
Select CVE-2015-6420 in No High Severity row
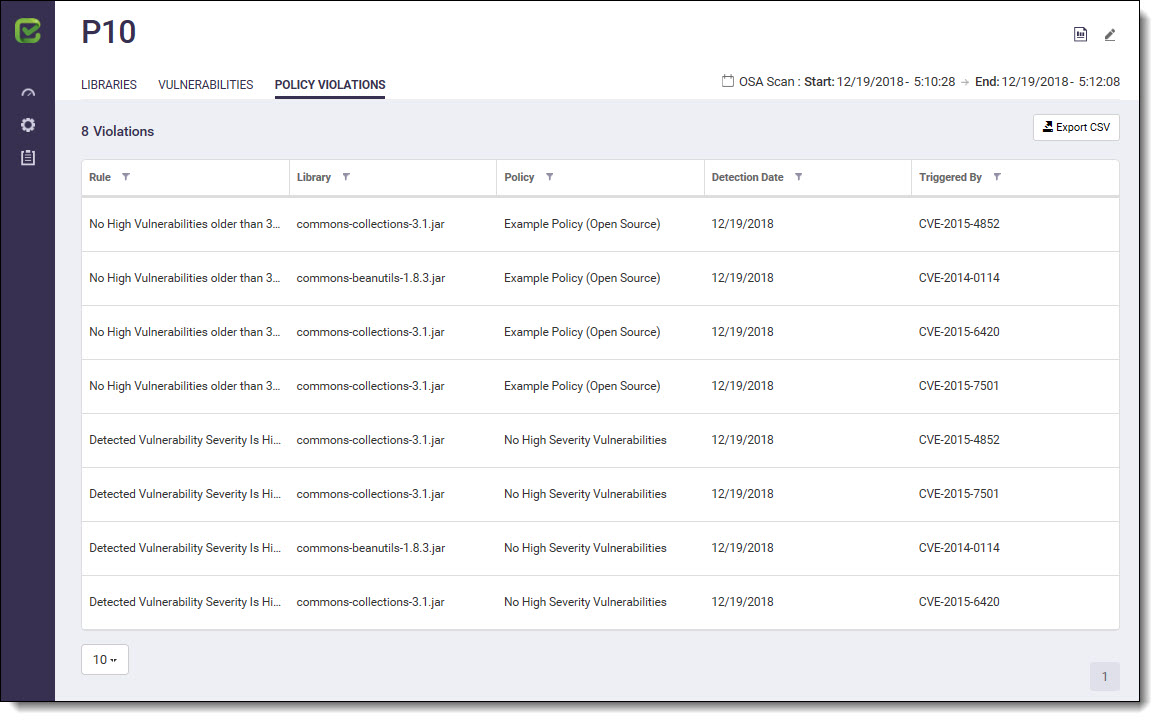(x=959, y=602)
